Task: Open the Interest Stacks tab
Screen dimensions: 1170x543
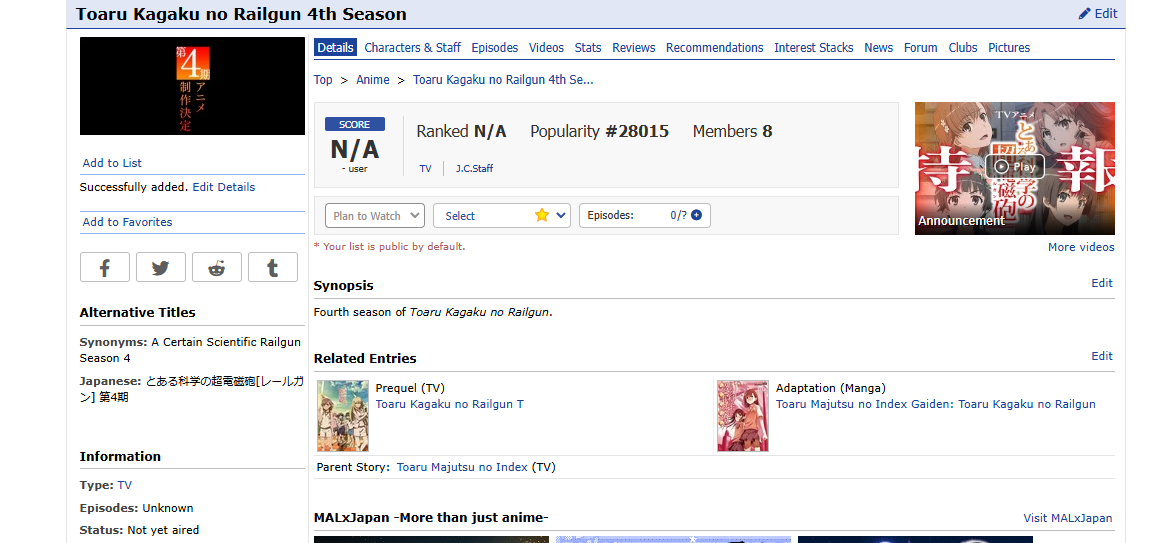Action: tap(813, 48)
